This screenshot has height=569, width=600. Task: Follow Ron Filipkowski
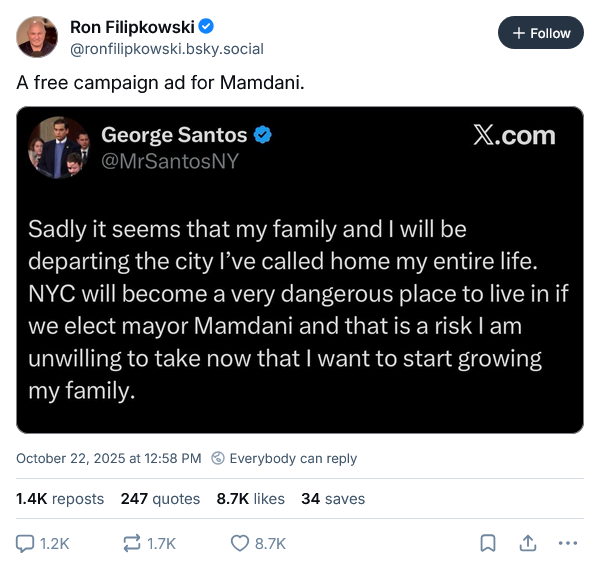click(540, 33)
